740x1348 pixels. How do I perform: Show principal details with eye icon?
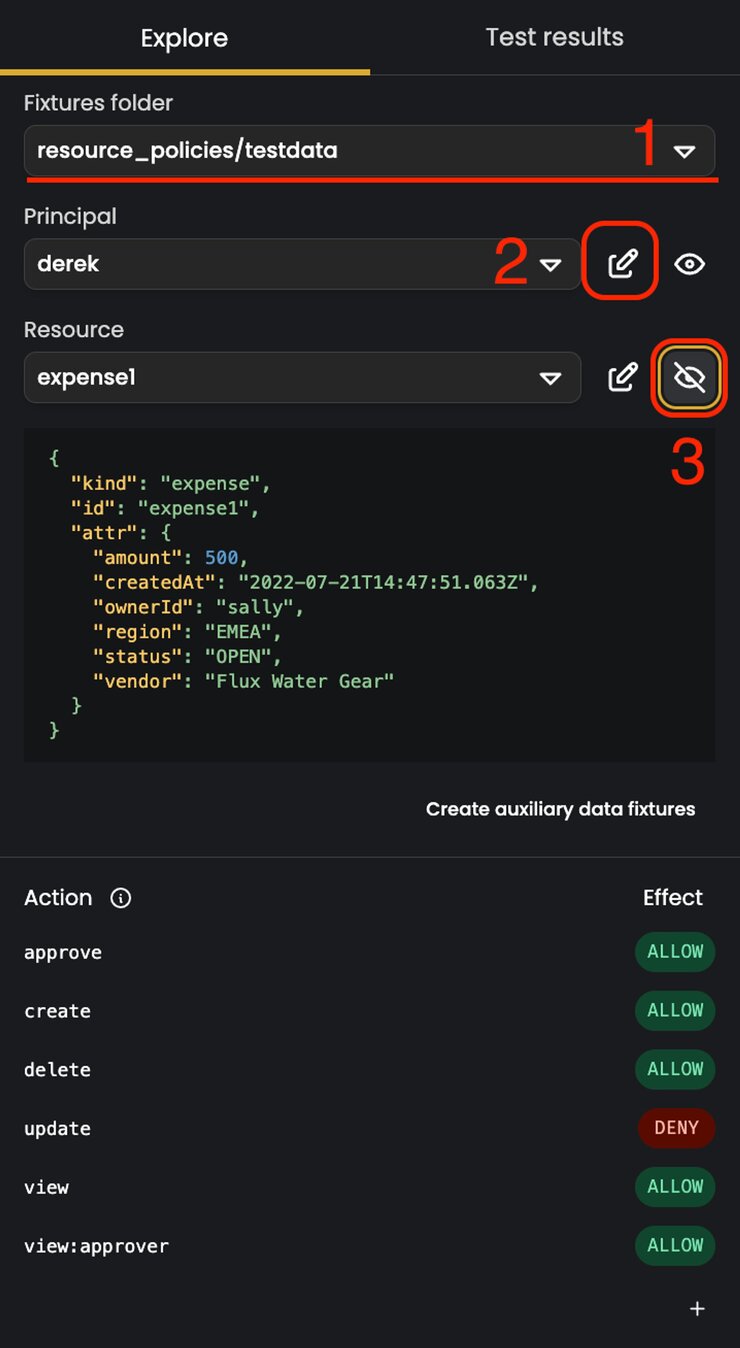[x=690, y=264]
